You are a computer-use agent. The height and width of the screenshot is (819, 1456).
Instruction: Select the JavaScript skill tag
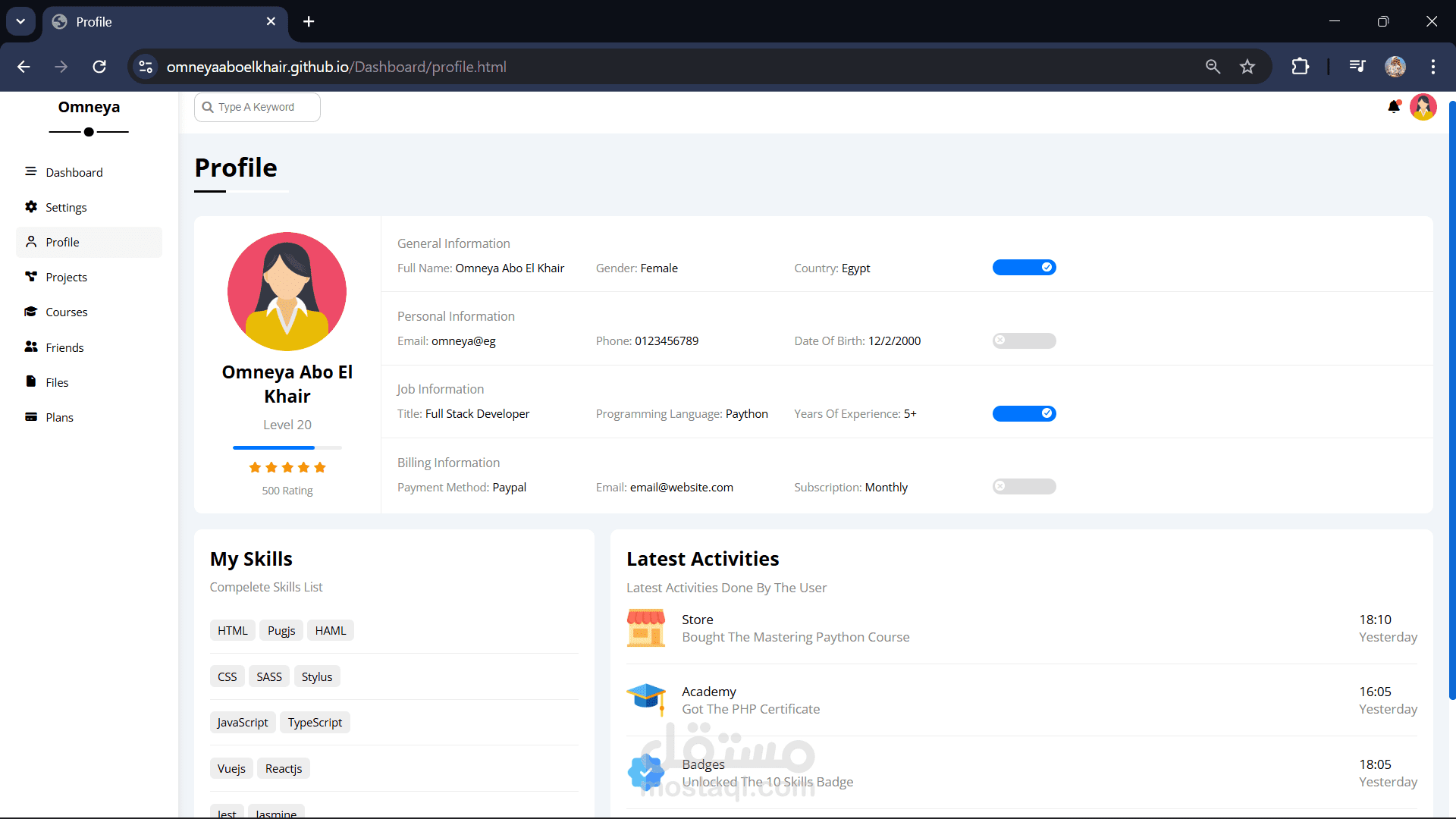(x=243, y=723)
